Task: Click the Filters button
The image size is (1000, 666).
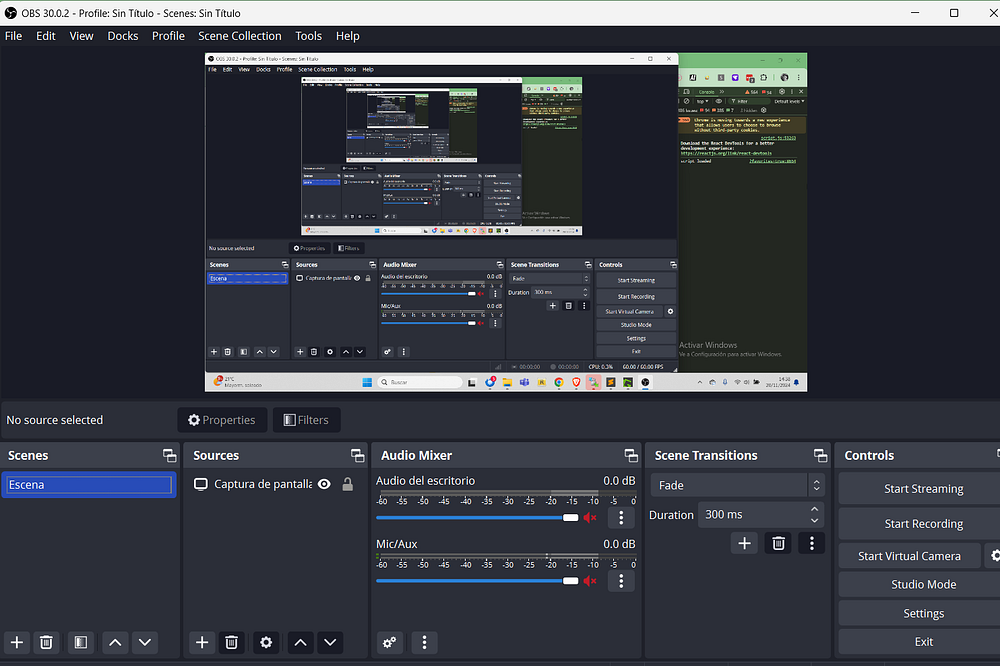Action: pyautogui.click(x=306, y=420)
